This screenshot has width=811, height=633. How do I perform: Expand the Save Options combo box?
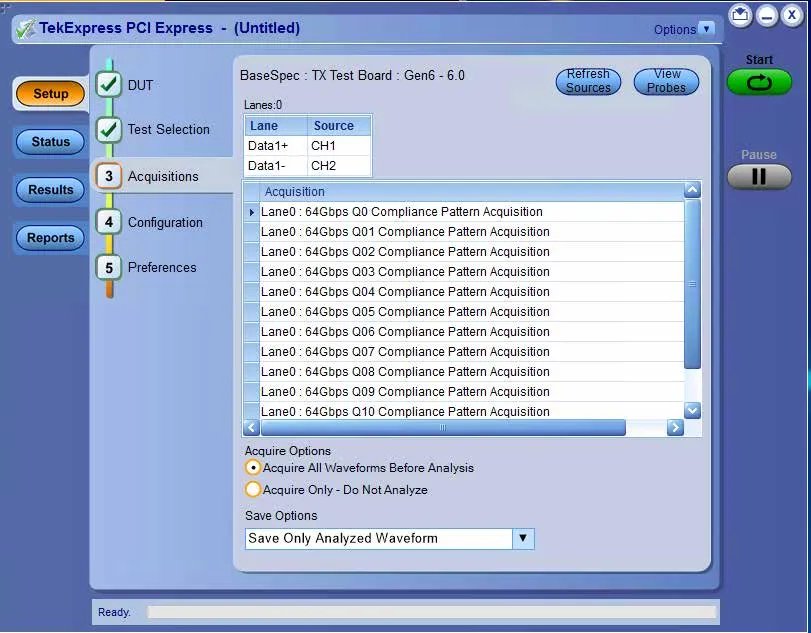click(522, 538)
